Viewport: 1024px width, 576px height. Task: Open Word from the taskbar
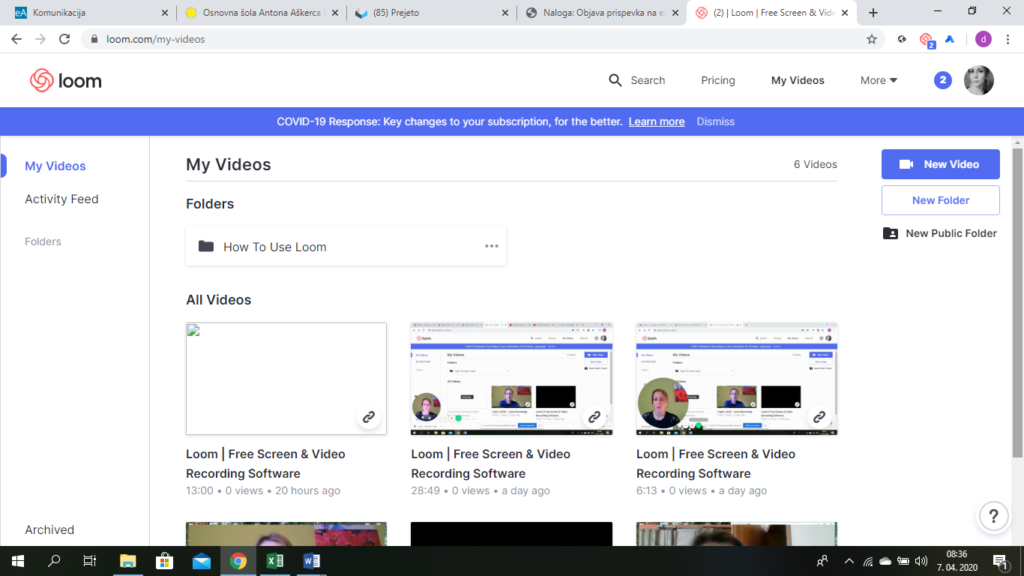[x=312, y=561]
